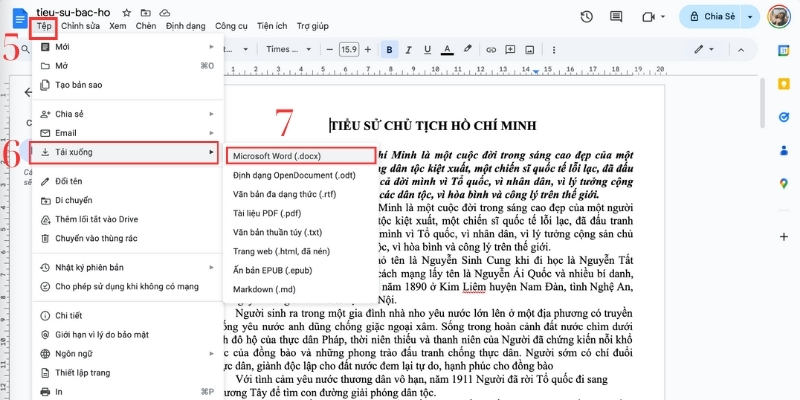Screen dimensions: 800x400
Task: Open more toolbar options three dots
Action: pyautogui.click(x=554, y=49)
